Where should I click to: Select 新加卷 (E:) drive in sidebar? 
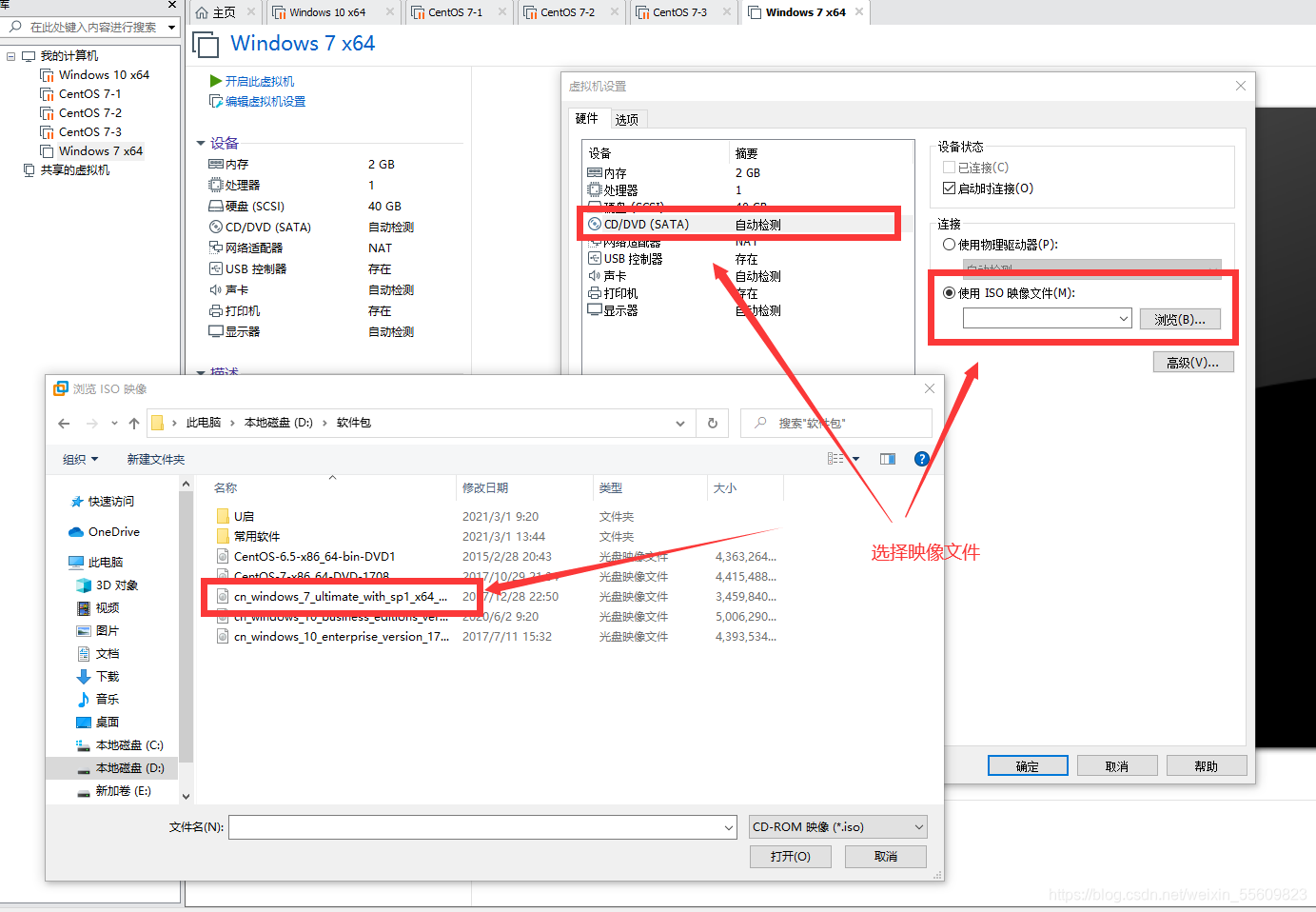(114, 791)
